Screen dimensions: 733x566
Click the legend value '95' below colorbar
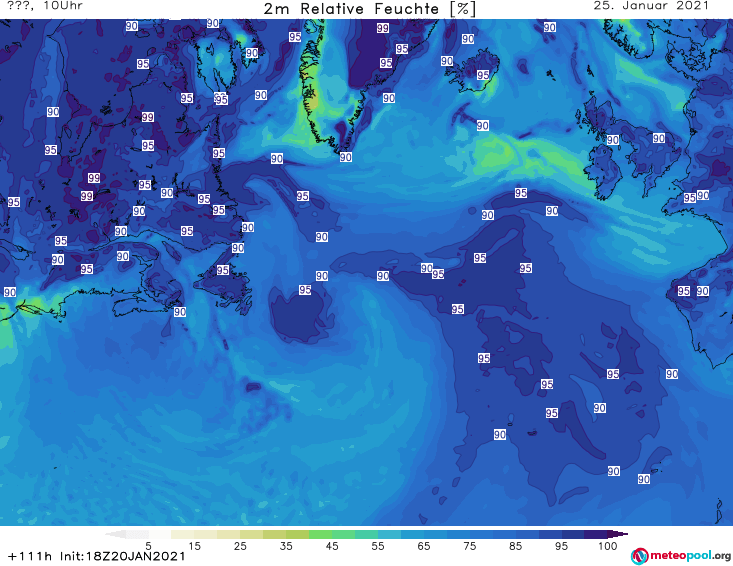[561, 546]
